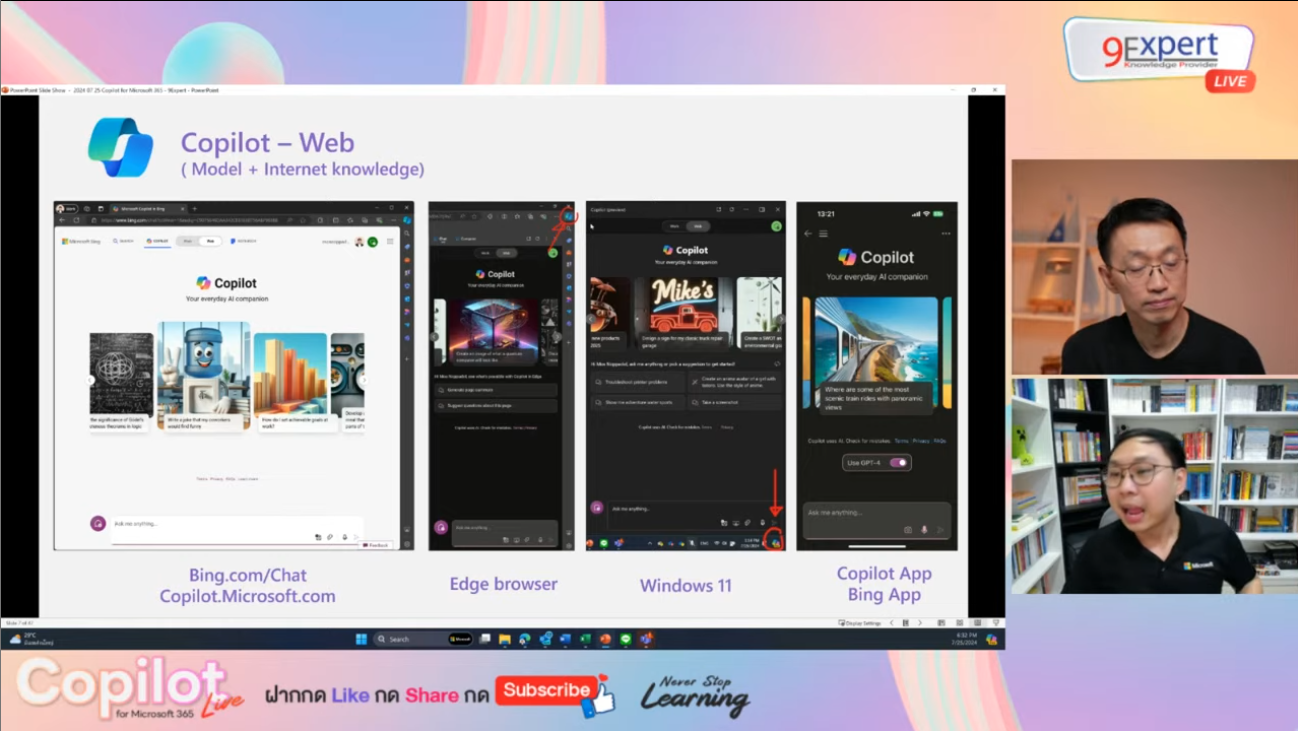Image resolution: width=1298 pixels, height=731 pixels.
Task: Click the send arrow icon in Bing's chat box
Action: point(357,537)
